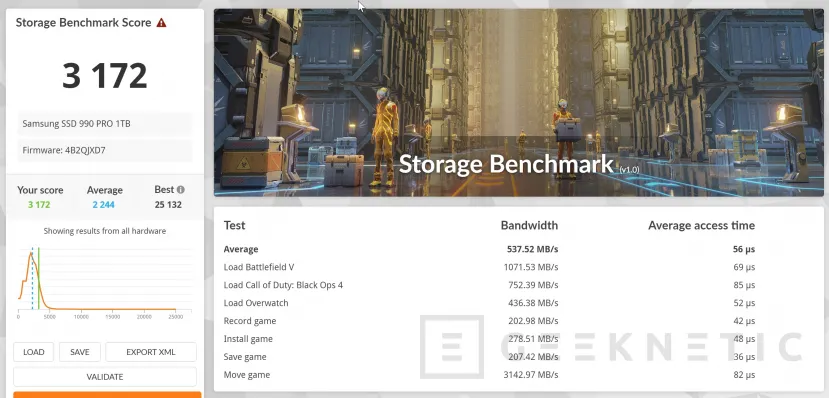This screenshot has height=398, width=829.
Task: Click the Install game row label
Action: click(248, 339)
